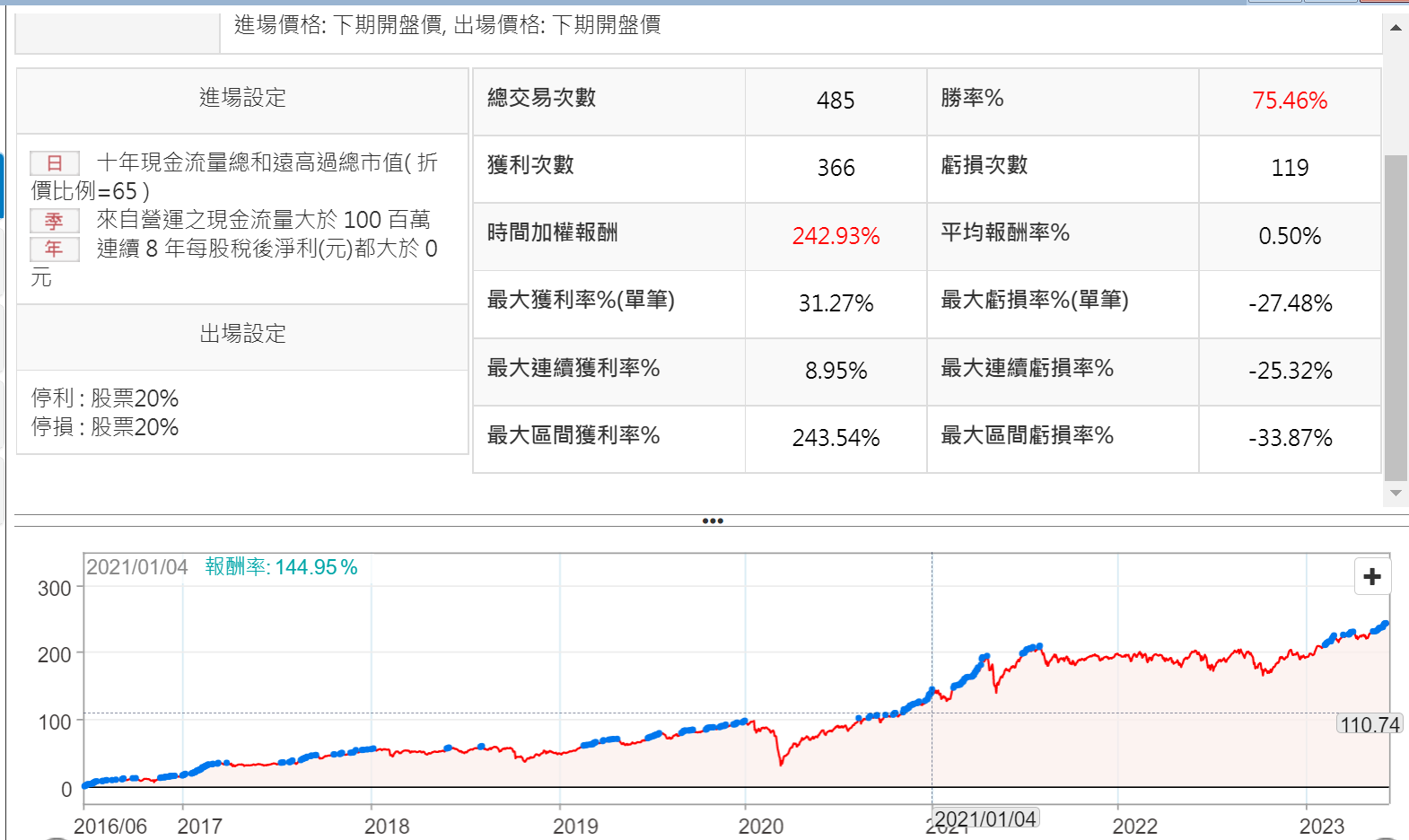
Task: Click the 停利: 股票20% exit setting
Action: coord(105,398)
